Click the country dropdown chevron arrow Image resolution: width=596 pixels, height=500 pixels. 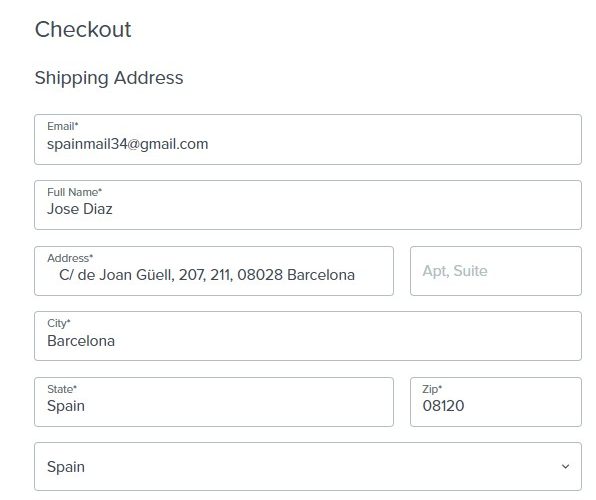565,466
